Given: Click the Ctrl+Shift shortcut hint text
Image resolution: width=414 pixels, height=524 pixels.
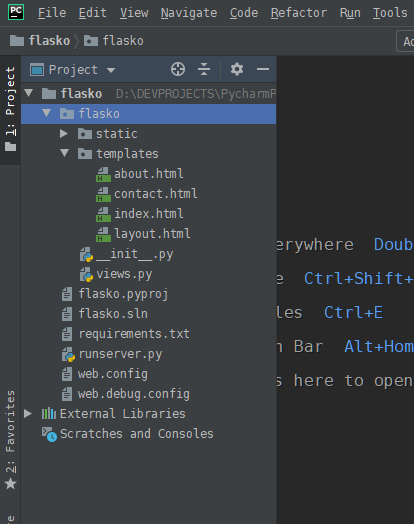Looking at the screenshot, I should click(359, 278).
